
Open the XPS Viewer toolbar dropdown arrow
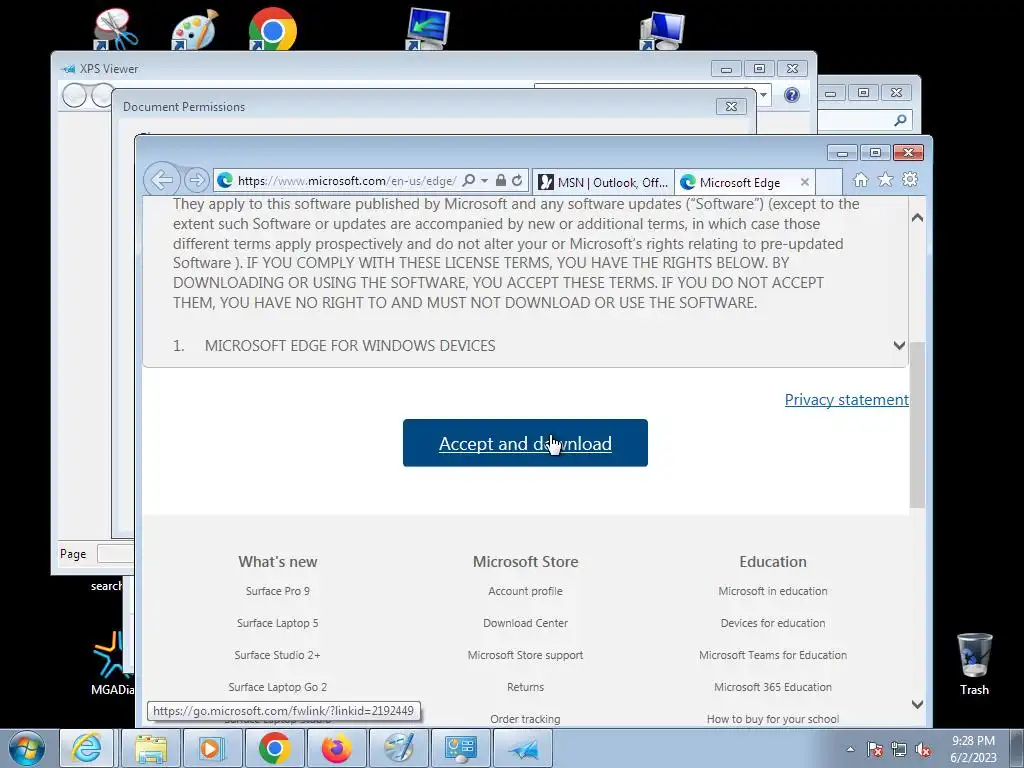763,95
